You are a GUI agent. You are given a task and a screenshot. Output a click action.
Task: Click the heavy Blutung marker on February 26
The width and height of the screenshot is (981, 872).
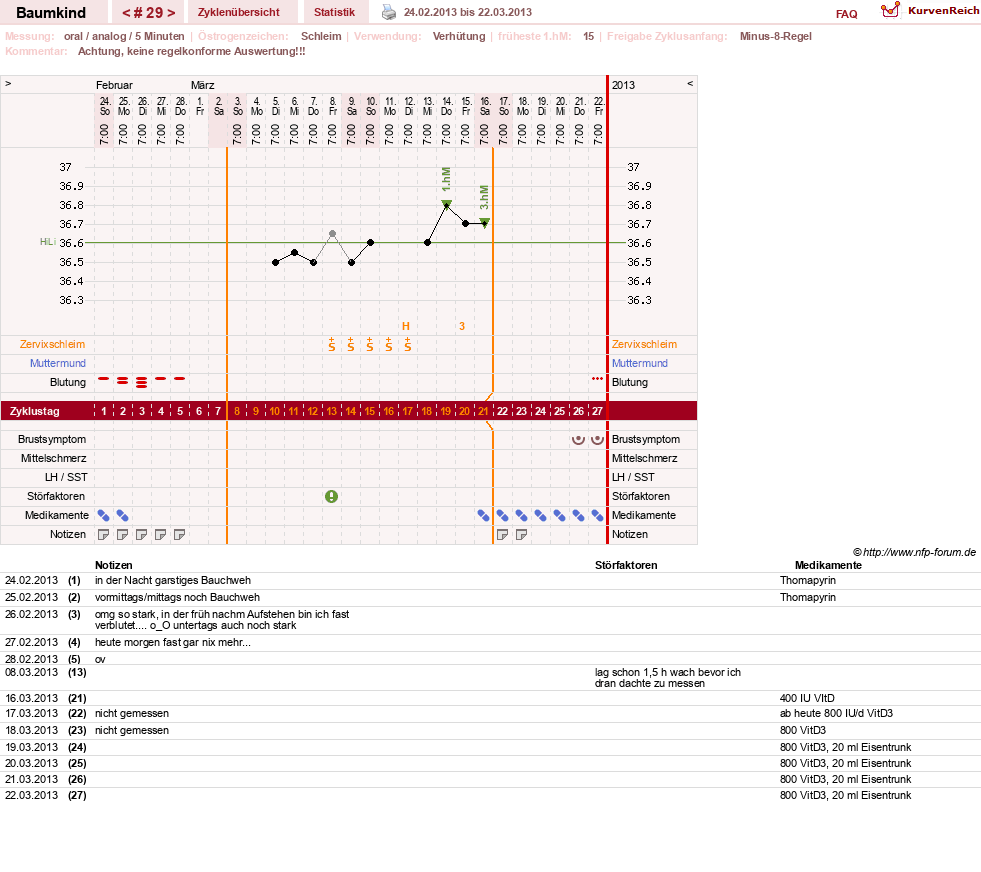[141, 382]
